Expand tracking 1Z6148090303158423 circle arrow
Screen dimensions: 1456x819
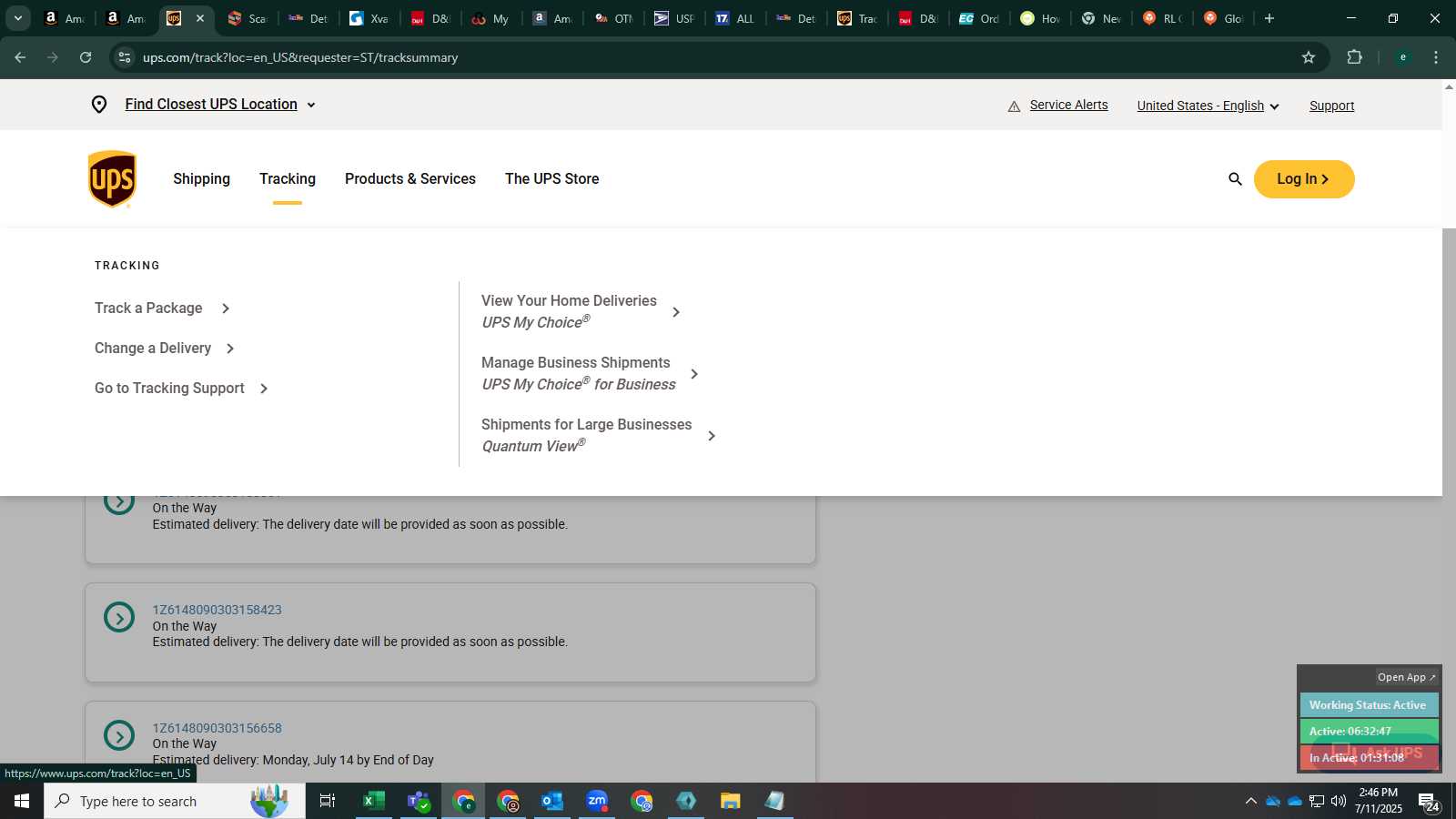(x=119, y=617)
